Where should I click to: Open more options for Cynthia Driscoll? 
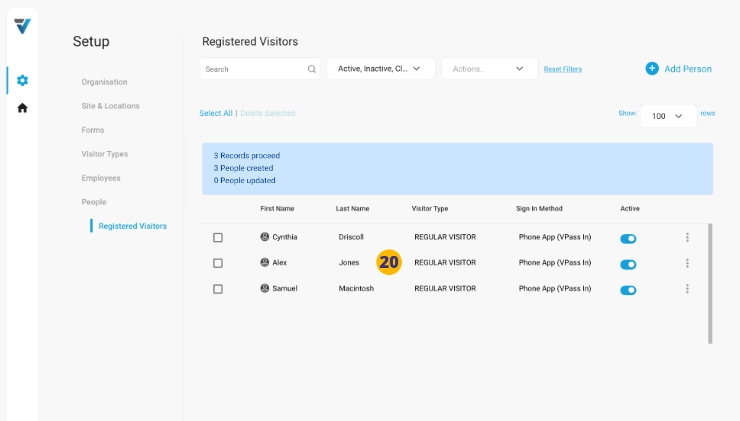pos(687,237)
